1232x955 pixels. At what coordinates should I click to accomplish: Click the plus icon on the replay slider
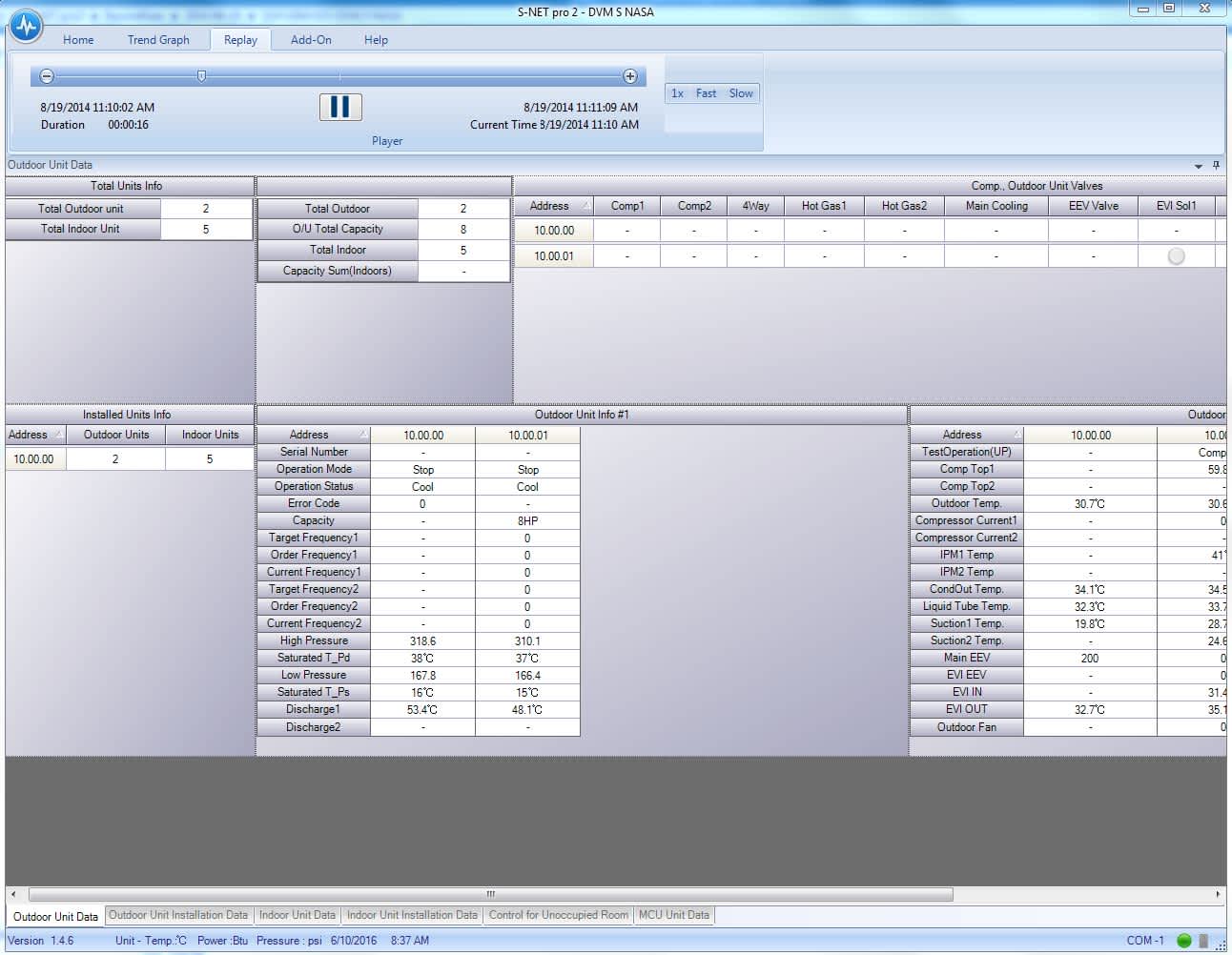[x=630, y=76]
